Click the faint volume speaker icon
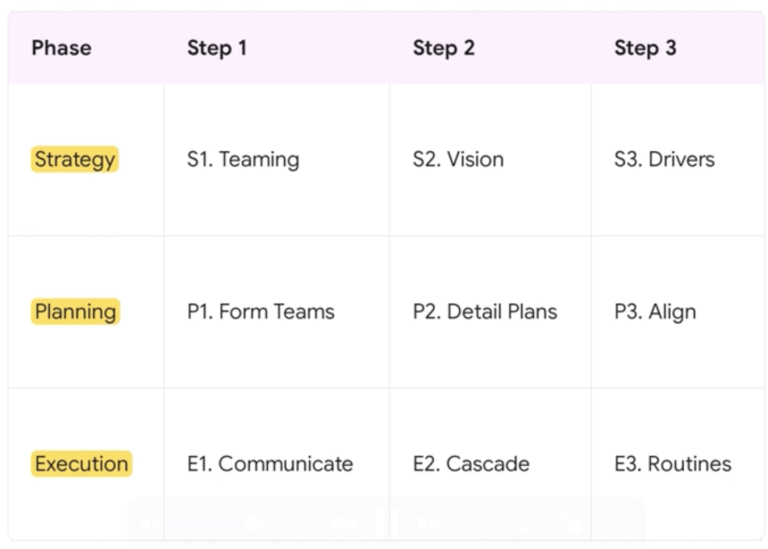Image resolution: width=768 pixels, height=549 pixels. pyautogui.click(x=148, y=523)
